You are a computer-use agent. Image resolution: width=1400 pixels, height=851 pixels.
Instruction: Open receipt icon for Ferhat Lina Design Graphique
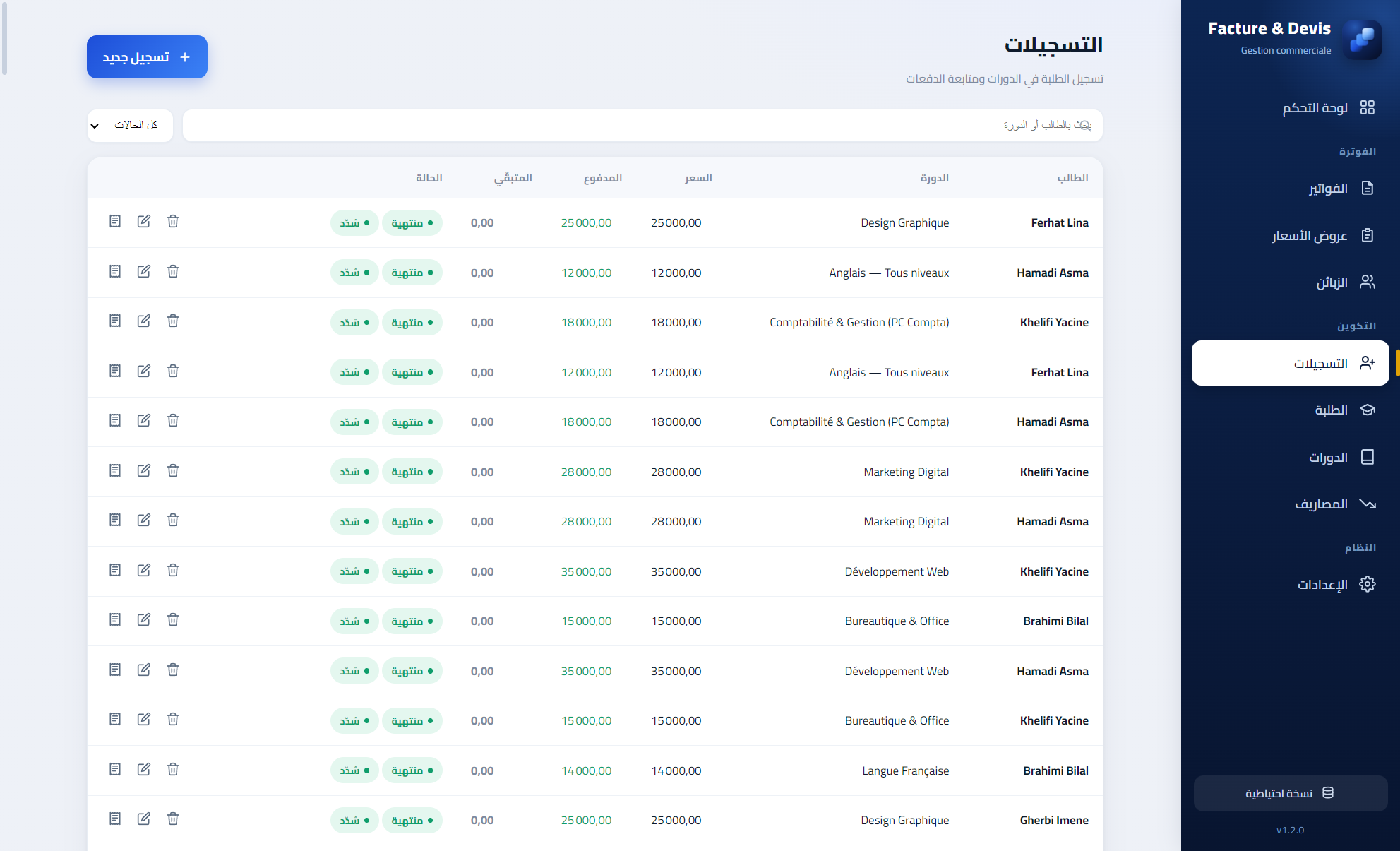(115, 222)
